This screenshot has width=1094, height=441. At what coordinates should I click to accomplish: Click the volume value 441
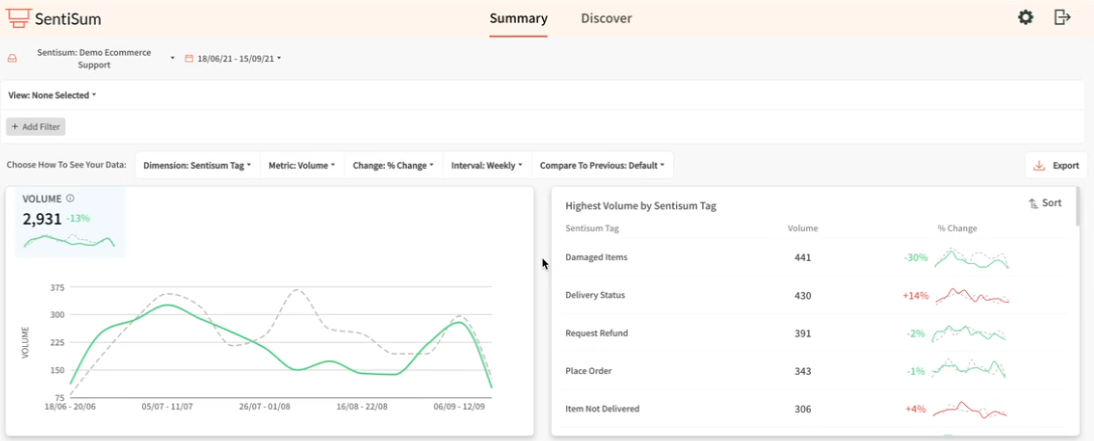click(x=802, y=257)
